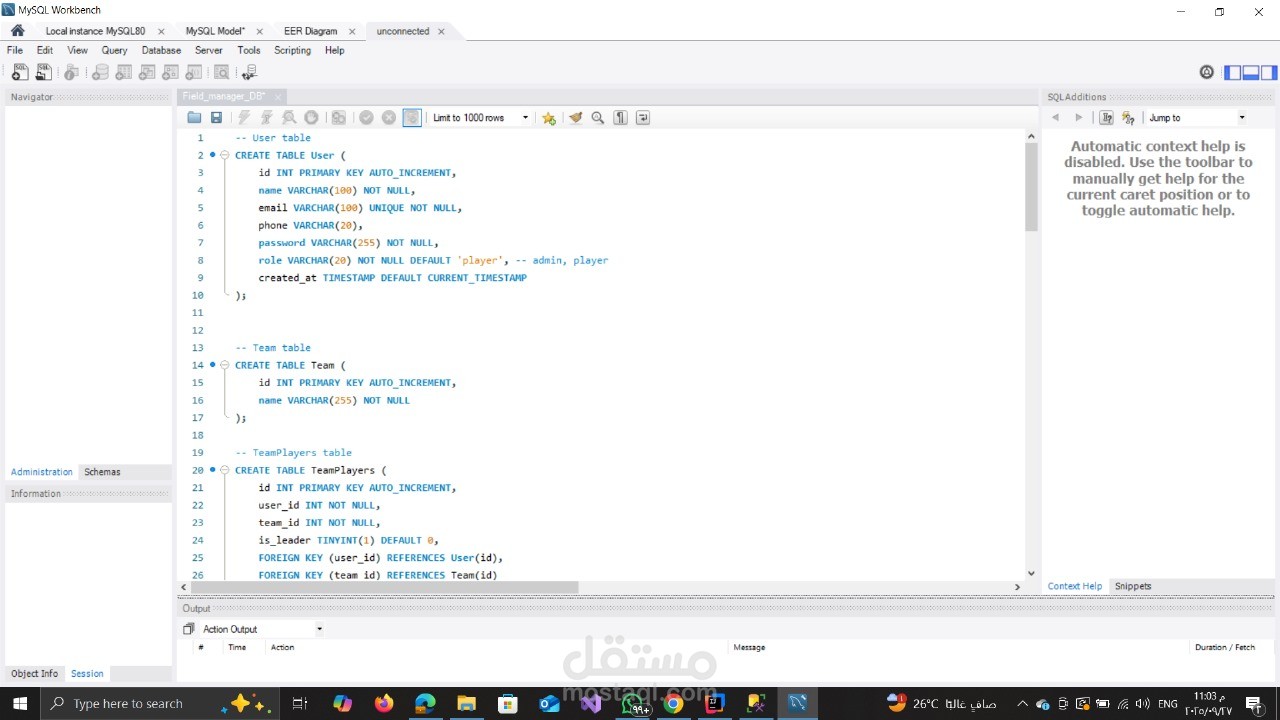The width and height of the screenshot is (1280, 720).
Task: Click the create new function icon
Action: pyautogui.click(x=193, y=72)
